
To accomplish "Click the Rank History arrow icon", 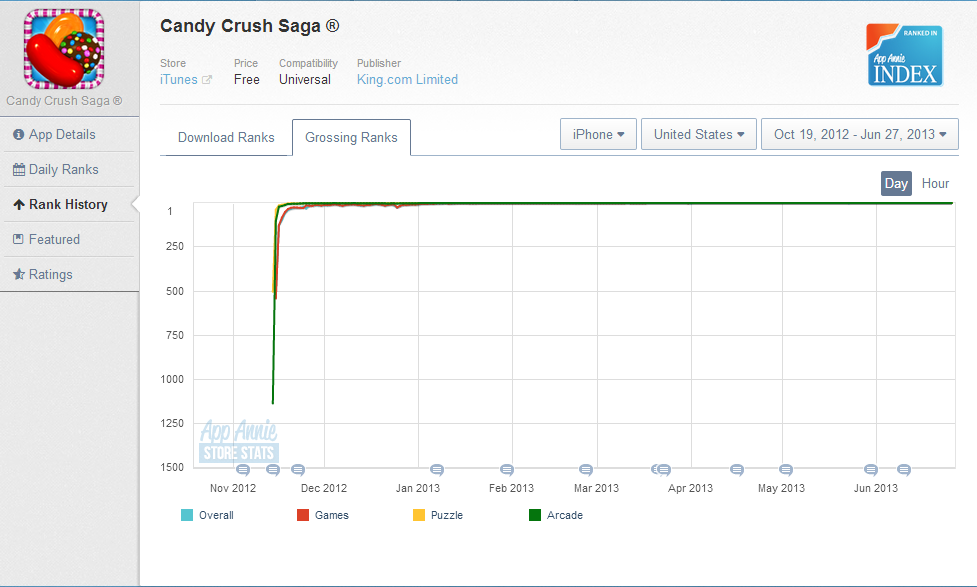I will [19, 204].
